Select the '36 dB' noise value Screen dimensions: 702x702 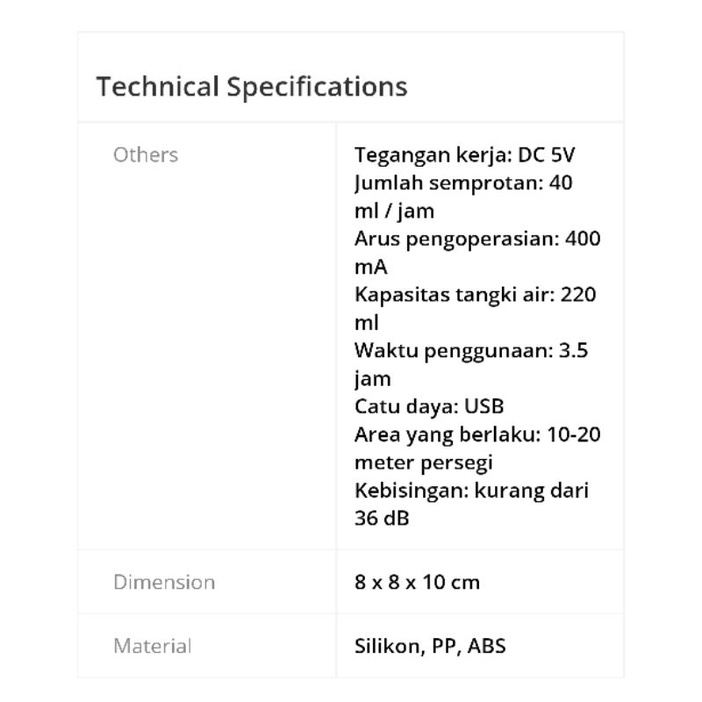(382, 520)
